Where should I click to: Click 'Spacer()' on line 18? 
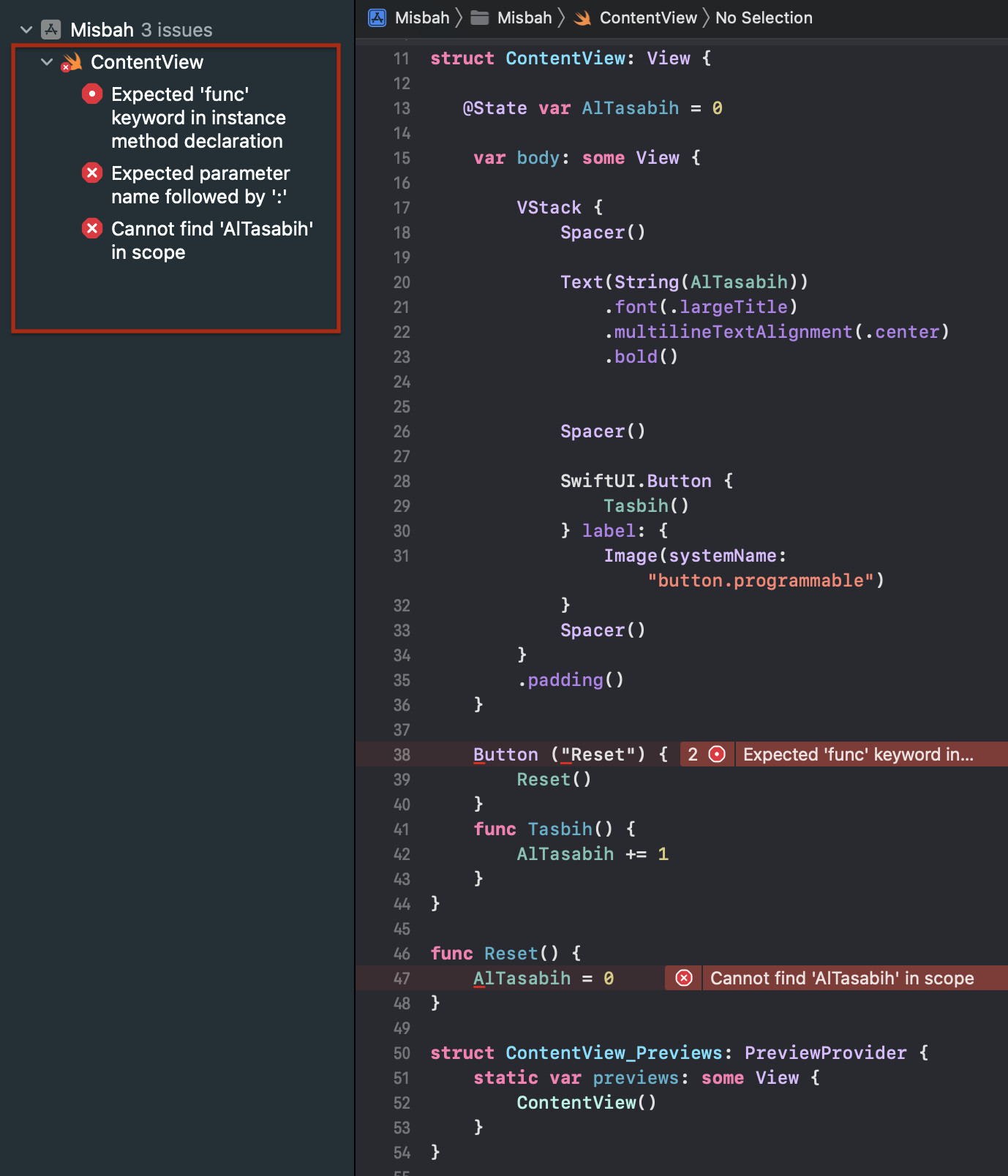603,233
